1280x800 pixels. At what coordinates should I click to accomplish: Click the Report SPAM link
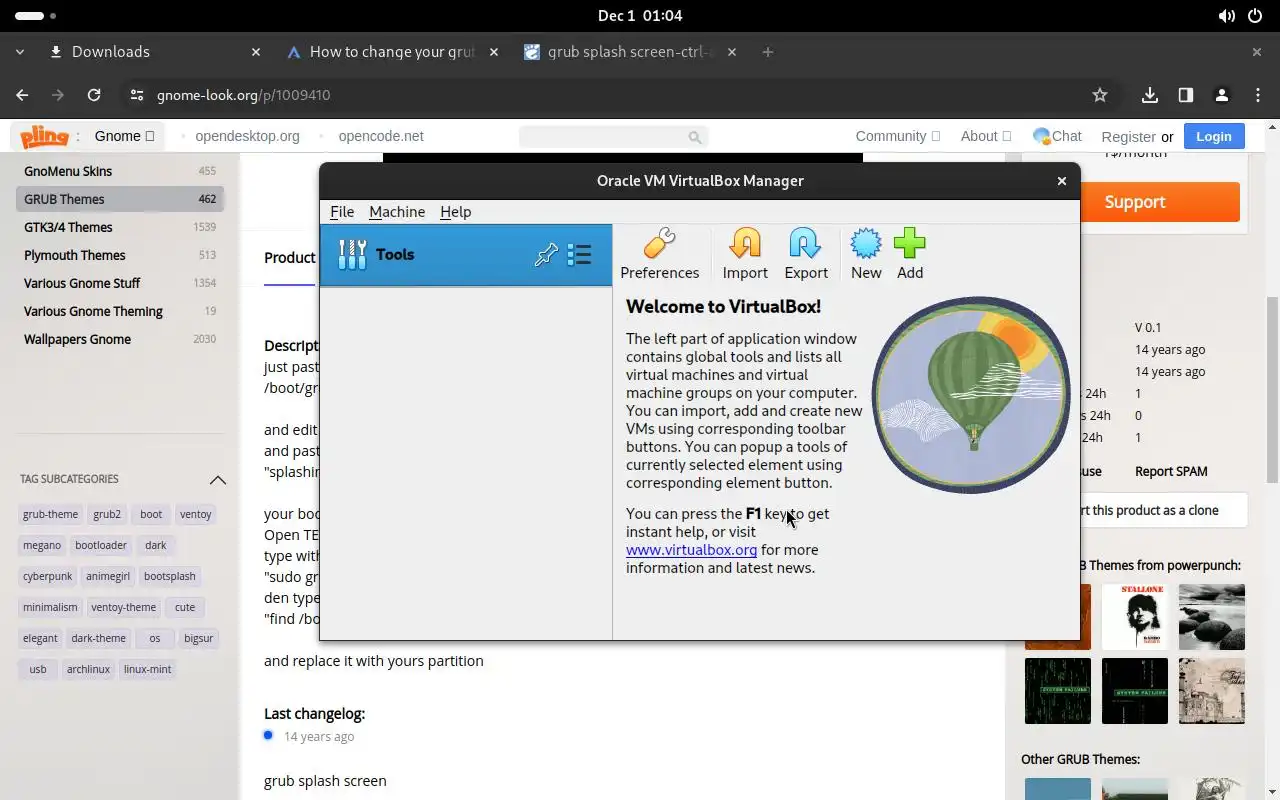click(x=1171, y=471)
